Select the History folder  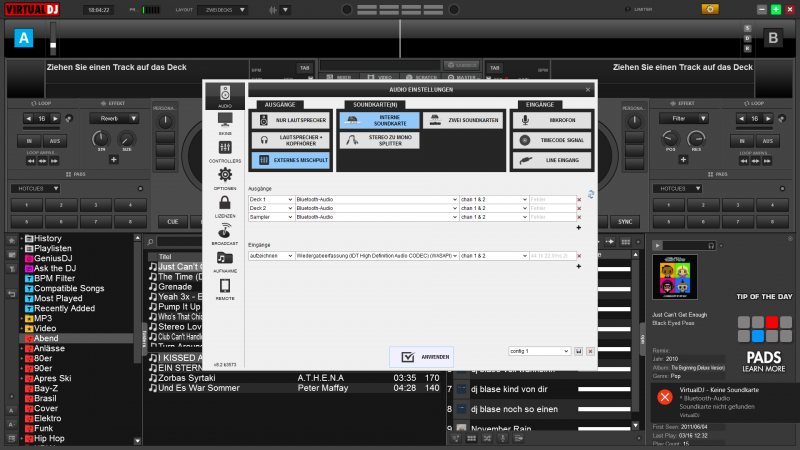pyautogui.click(x=47, y=238)
